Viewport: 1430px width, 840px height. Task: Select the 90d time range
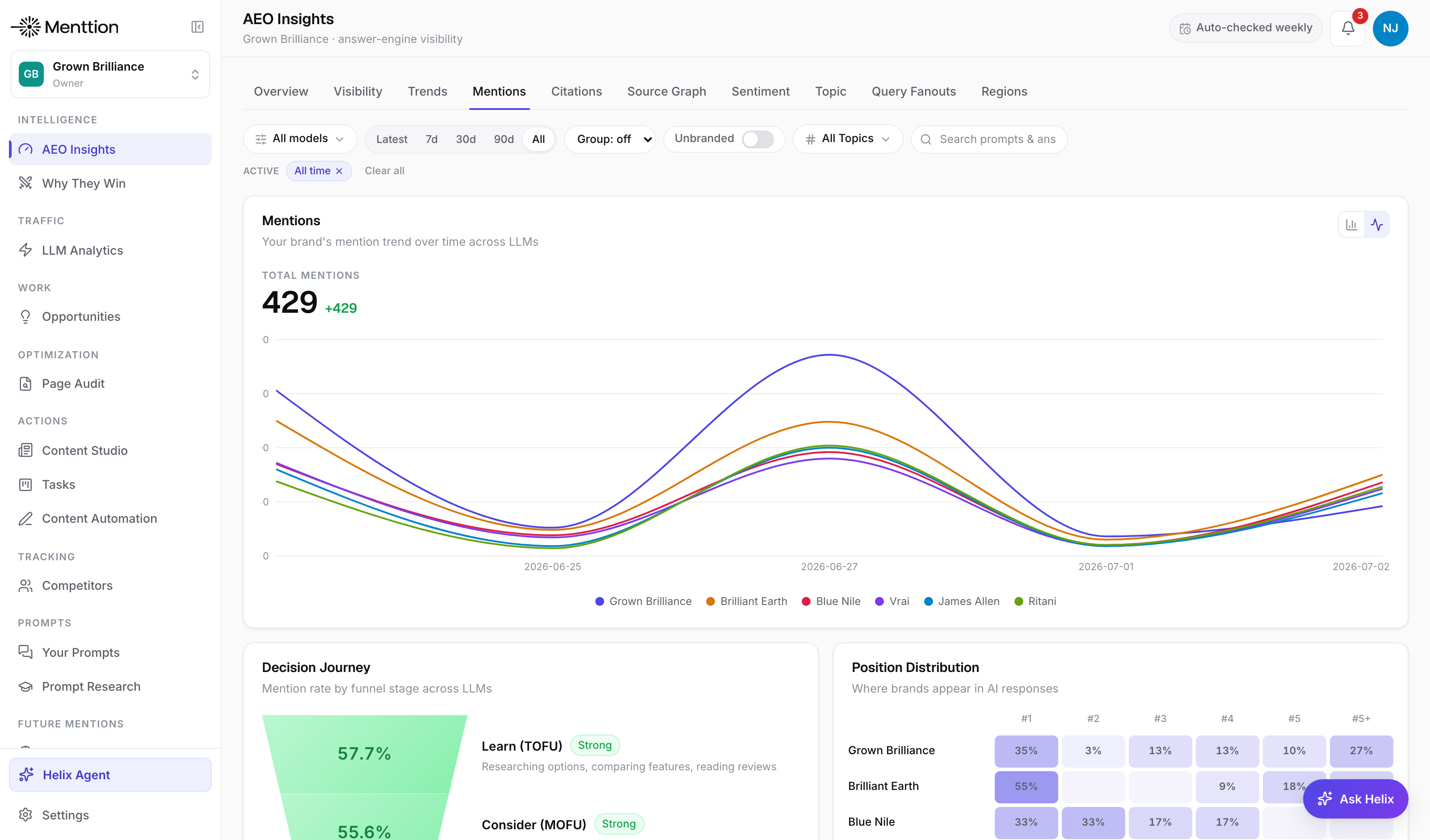tap(503, 139)
